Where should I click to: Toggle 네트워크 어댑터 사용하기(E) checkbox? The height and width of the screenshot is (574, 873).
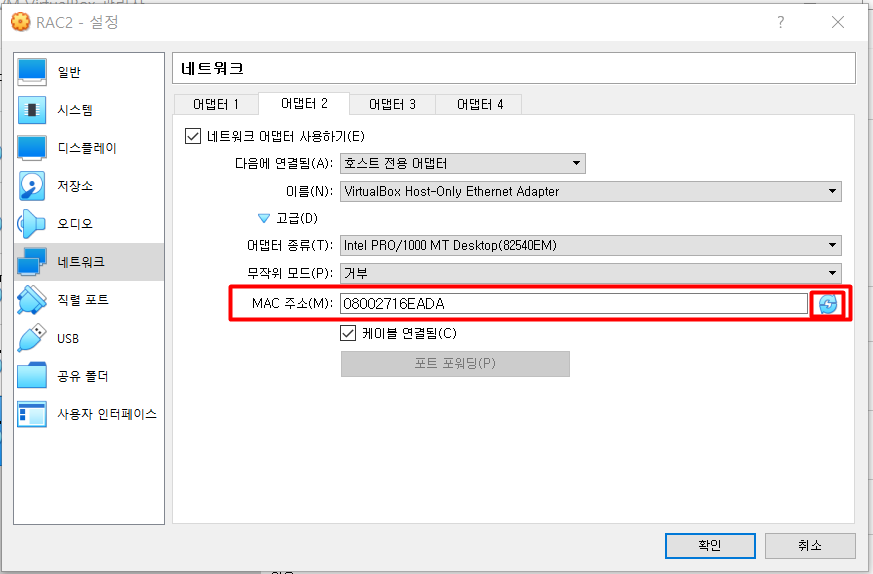pos(193,136)
